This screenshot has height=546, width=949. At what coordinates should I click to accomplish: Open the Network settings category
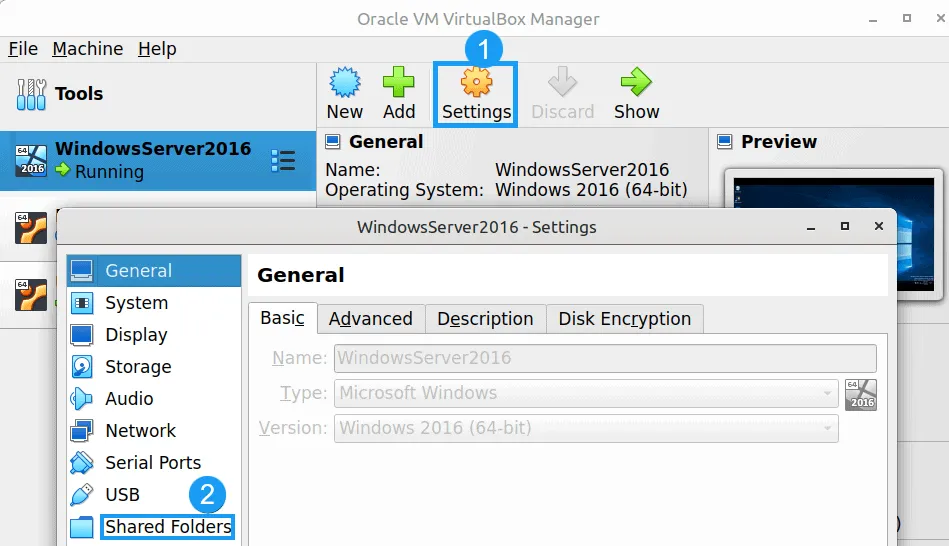[x=154, y=430]
